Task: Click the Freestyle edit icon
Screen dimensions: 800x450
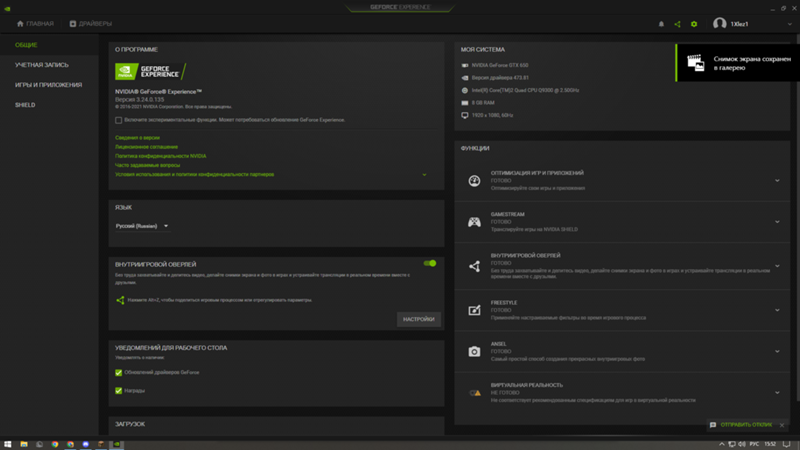Action: pyautogui.click(x=474, y=310)
